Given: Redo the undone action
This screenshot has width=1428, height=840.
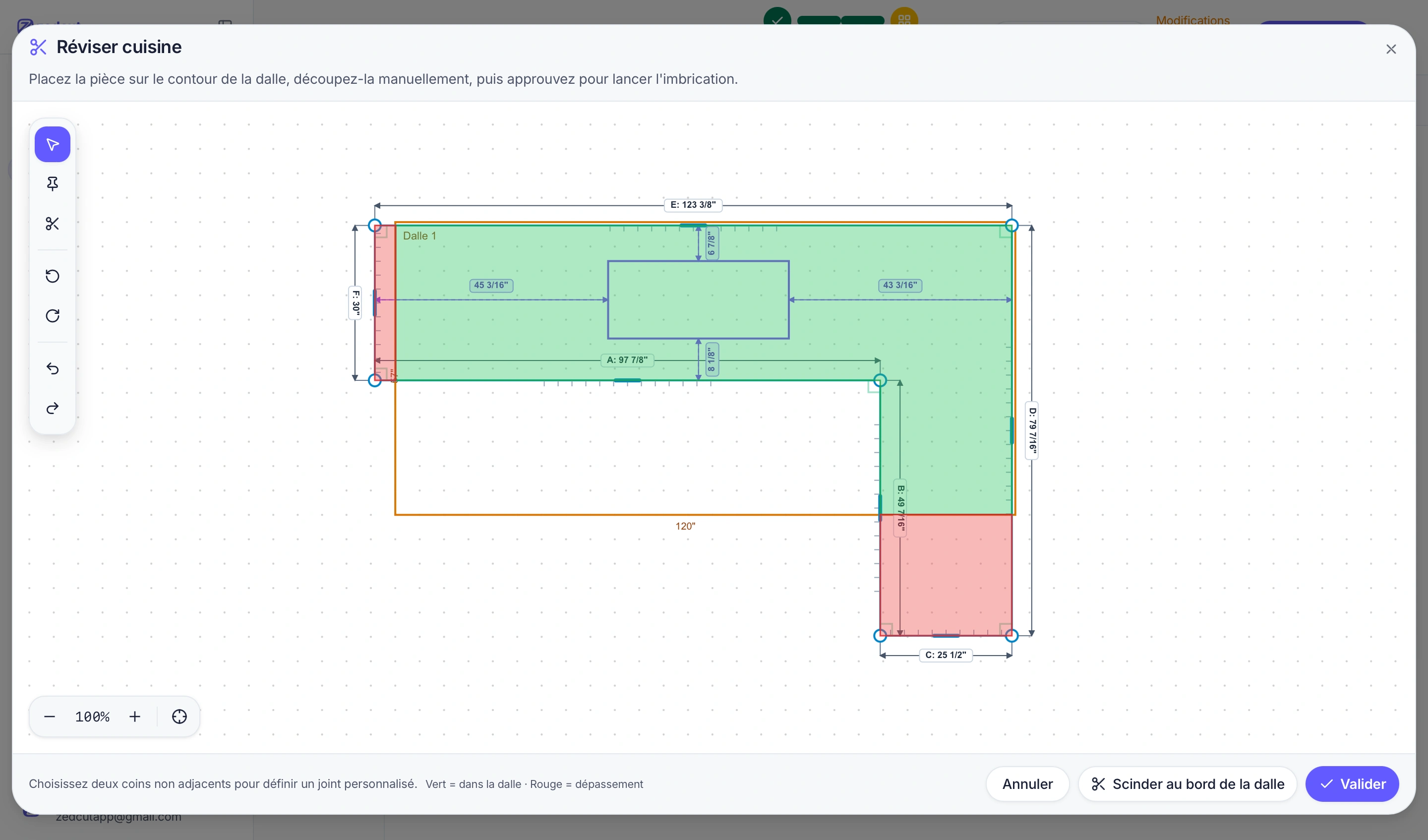Looking at the screenshot, I should [x=52, y=408].
